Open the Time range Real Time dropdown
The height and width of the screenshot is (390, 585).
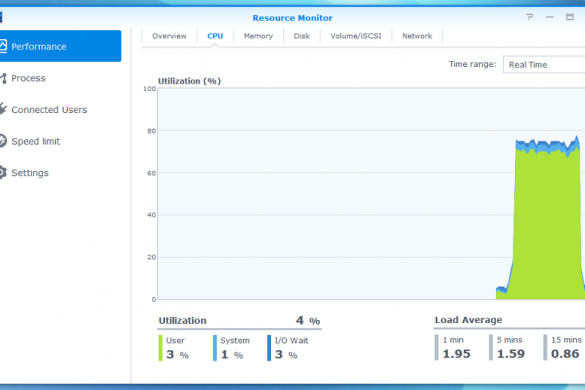click(544, 65)
